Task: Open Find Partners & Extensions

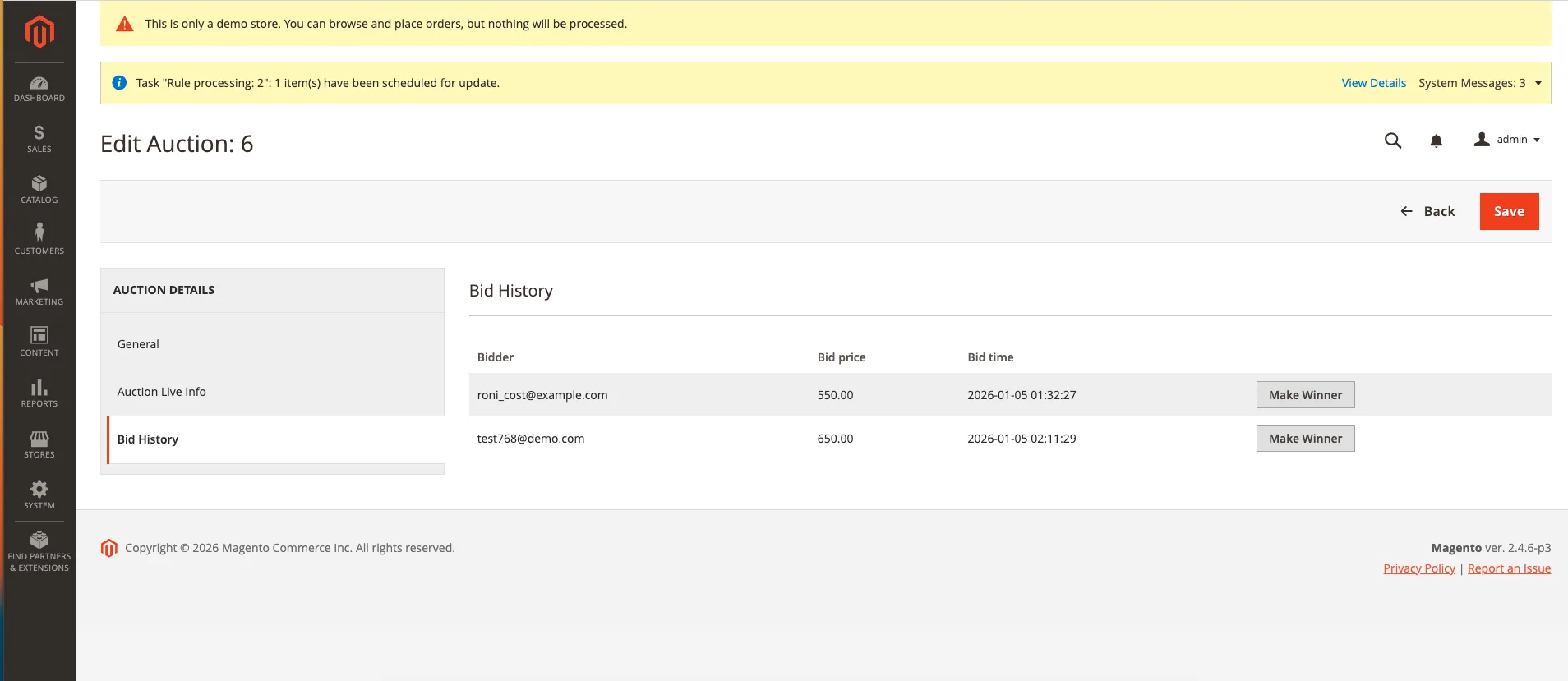Action: click(39, 551)
